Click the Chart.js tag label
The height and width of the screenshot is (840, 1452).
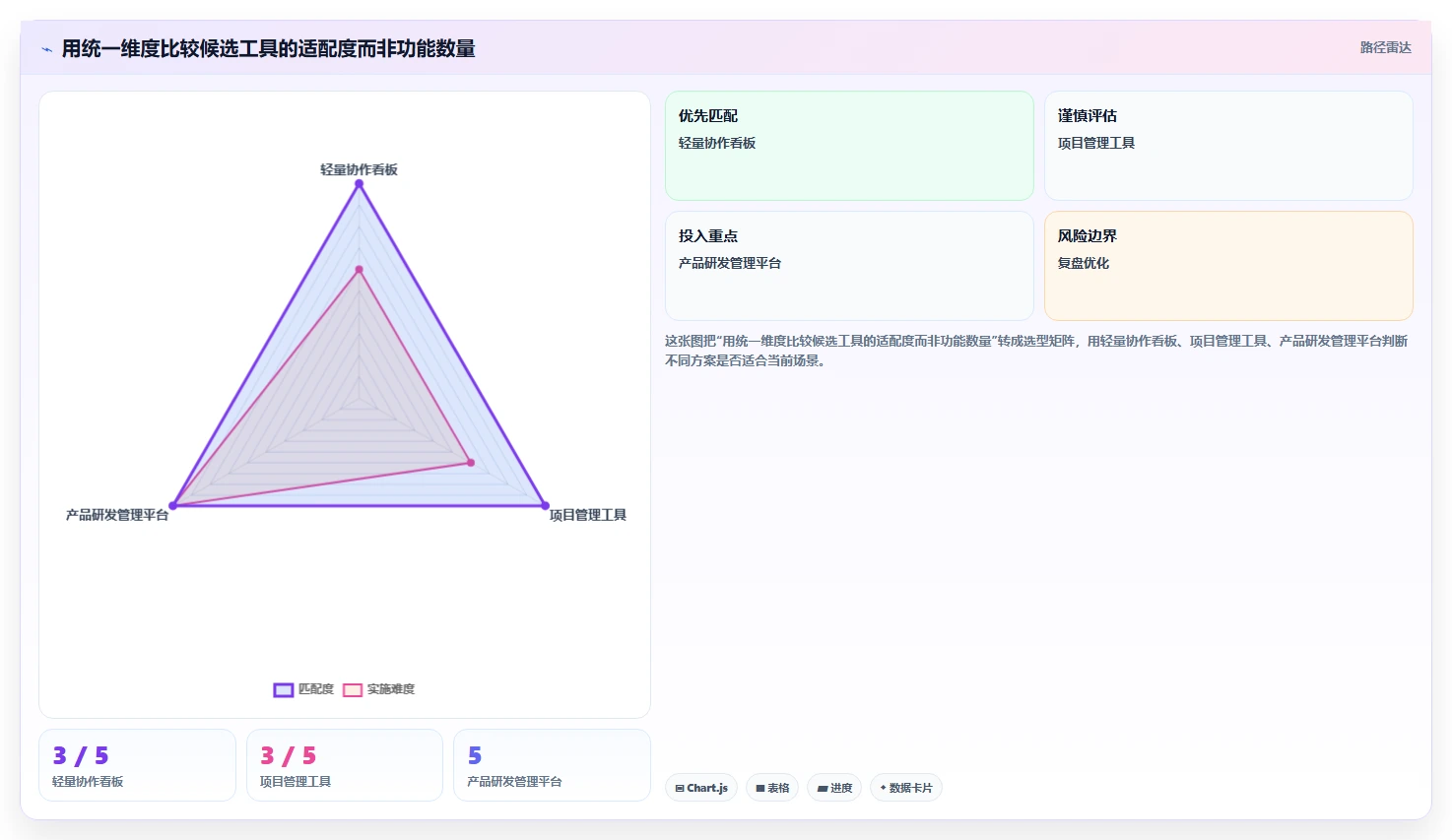707,788
